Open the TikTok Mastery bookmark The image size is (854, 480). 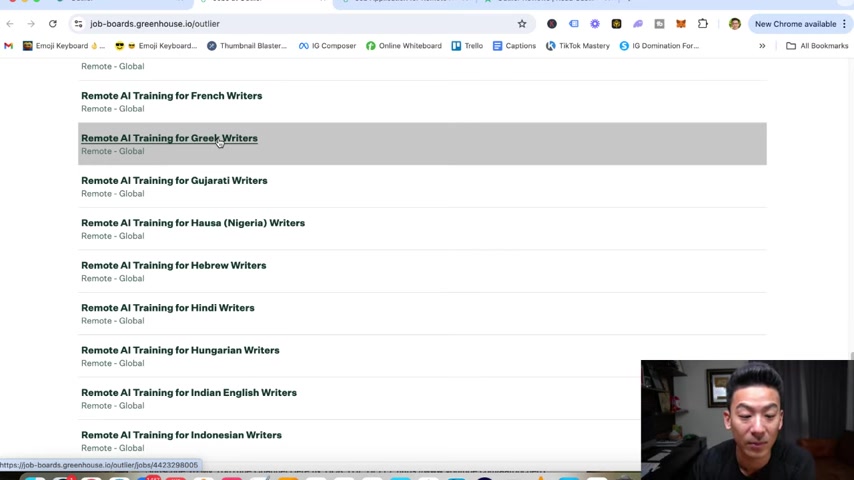pos(578,46)
